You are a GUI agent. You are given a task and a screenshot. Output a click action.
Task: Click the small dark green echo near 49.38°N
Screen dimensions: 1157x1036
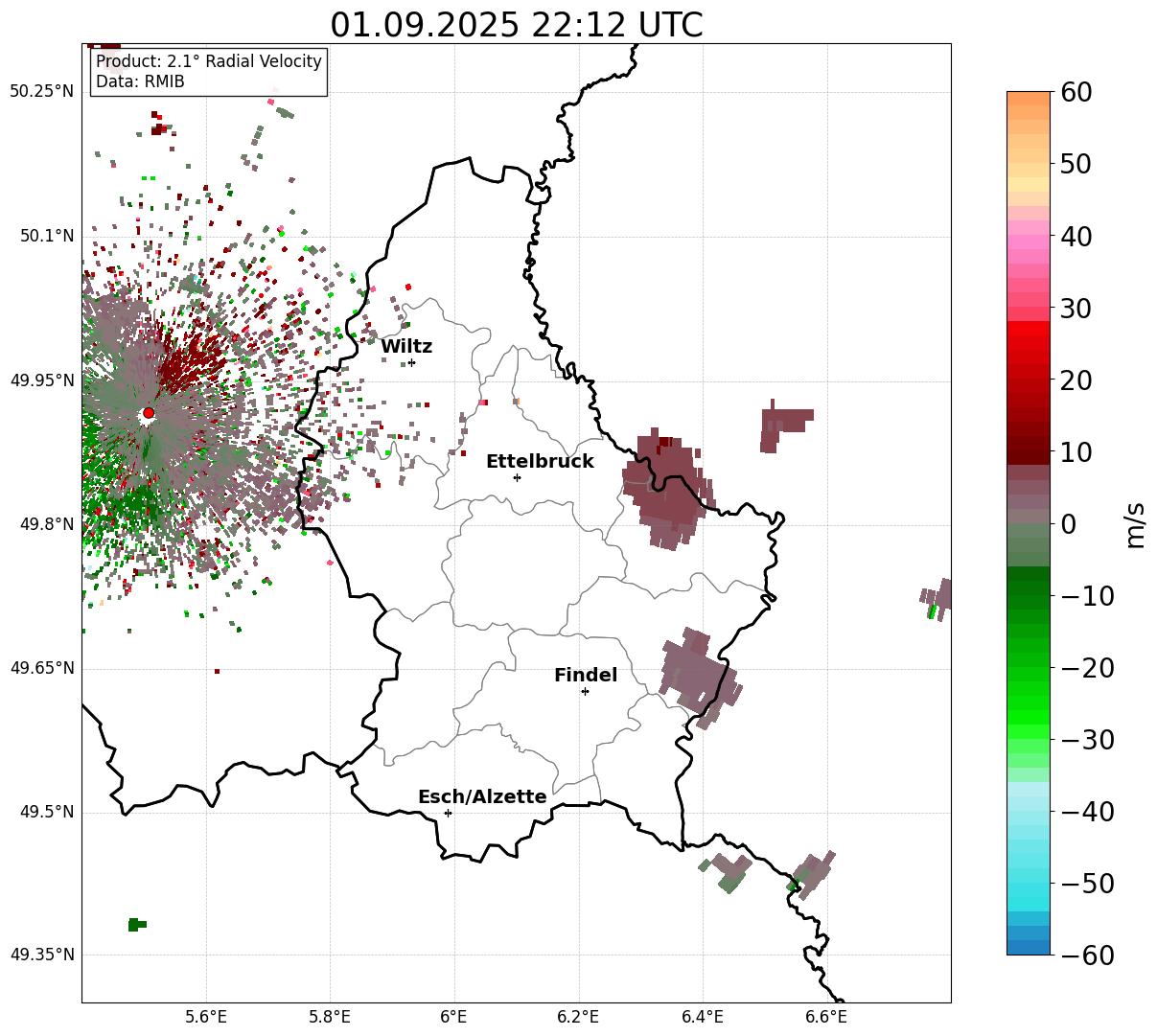[x=137, y=925]
